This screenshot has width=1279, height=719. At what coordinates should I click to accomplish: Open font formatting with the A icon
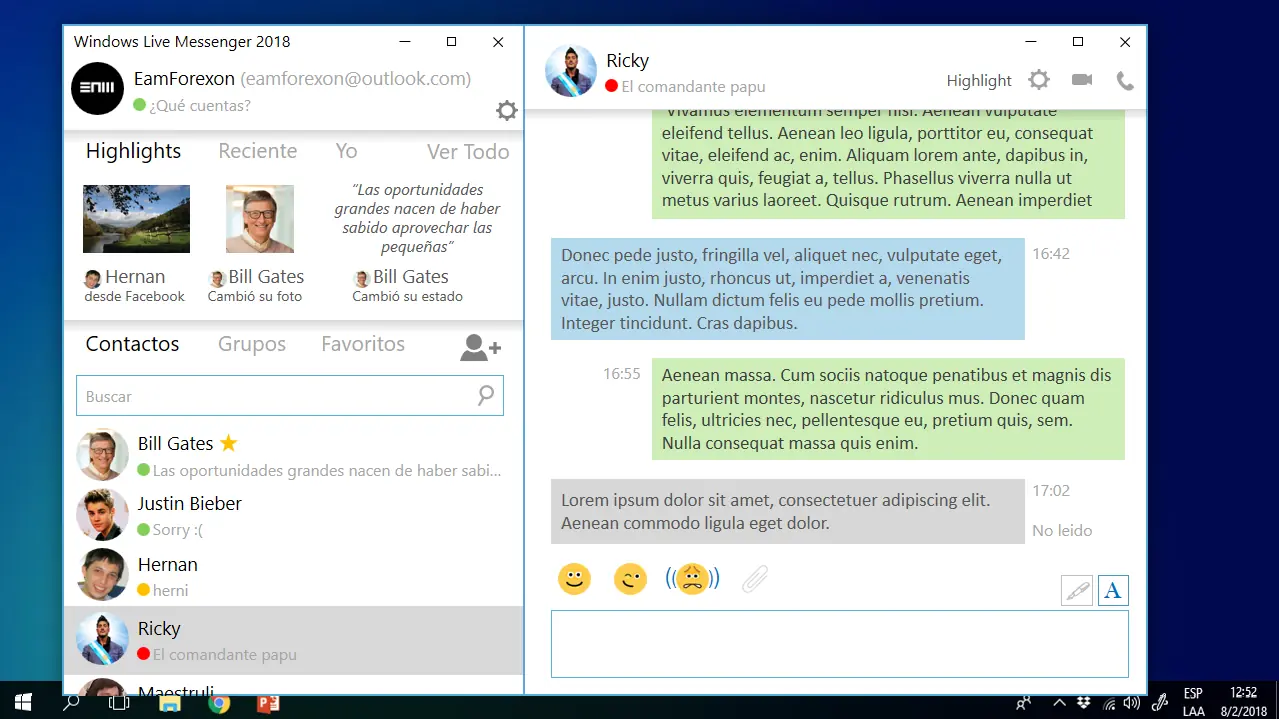(x=1113, y=590)
